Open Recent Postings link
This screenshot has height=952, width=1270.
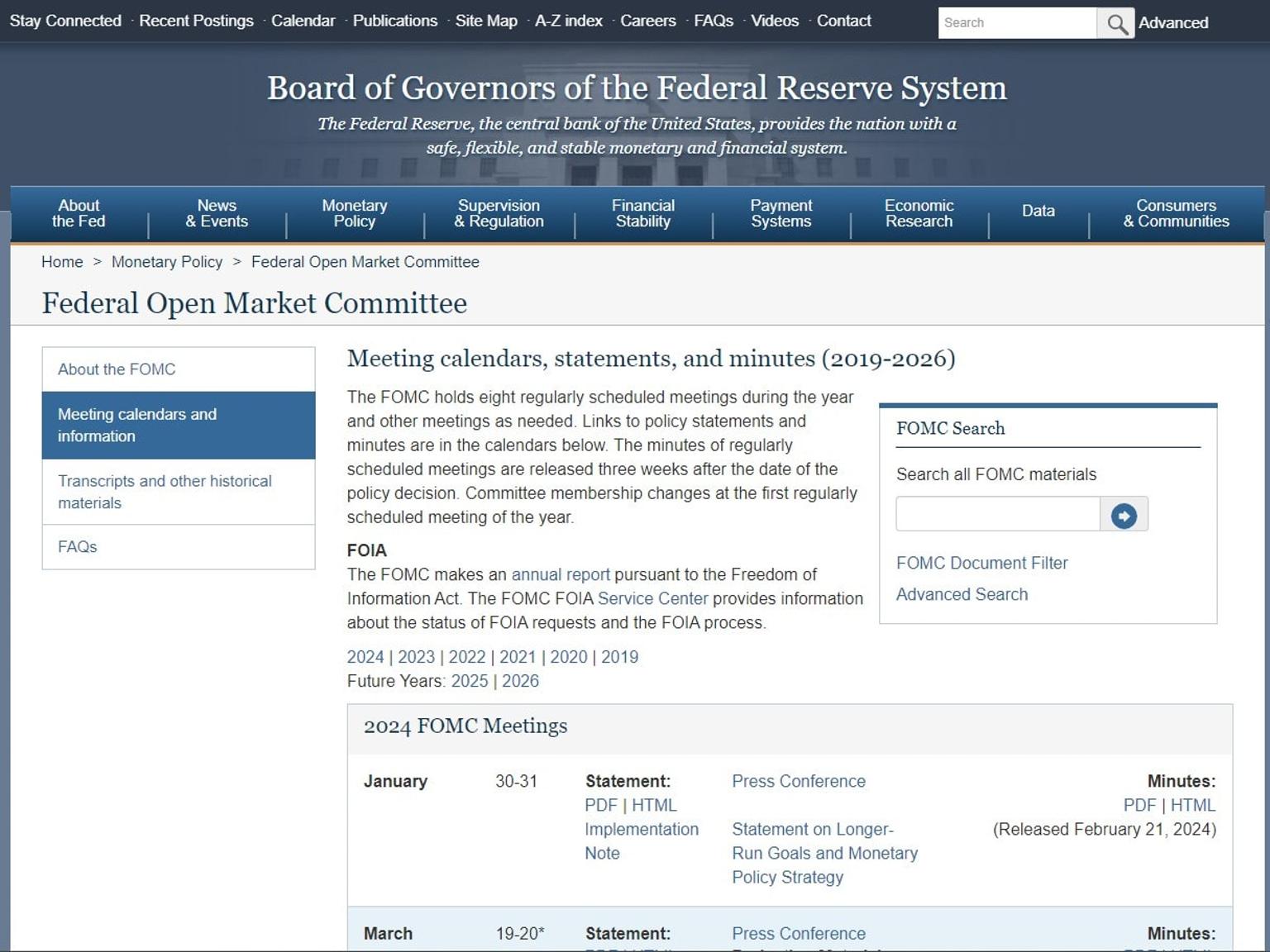[196, 21]
